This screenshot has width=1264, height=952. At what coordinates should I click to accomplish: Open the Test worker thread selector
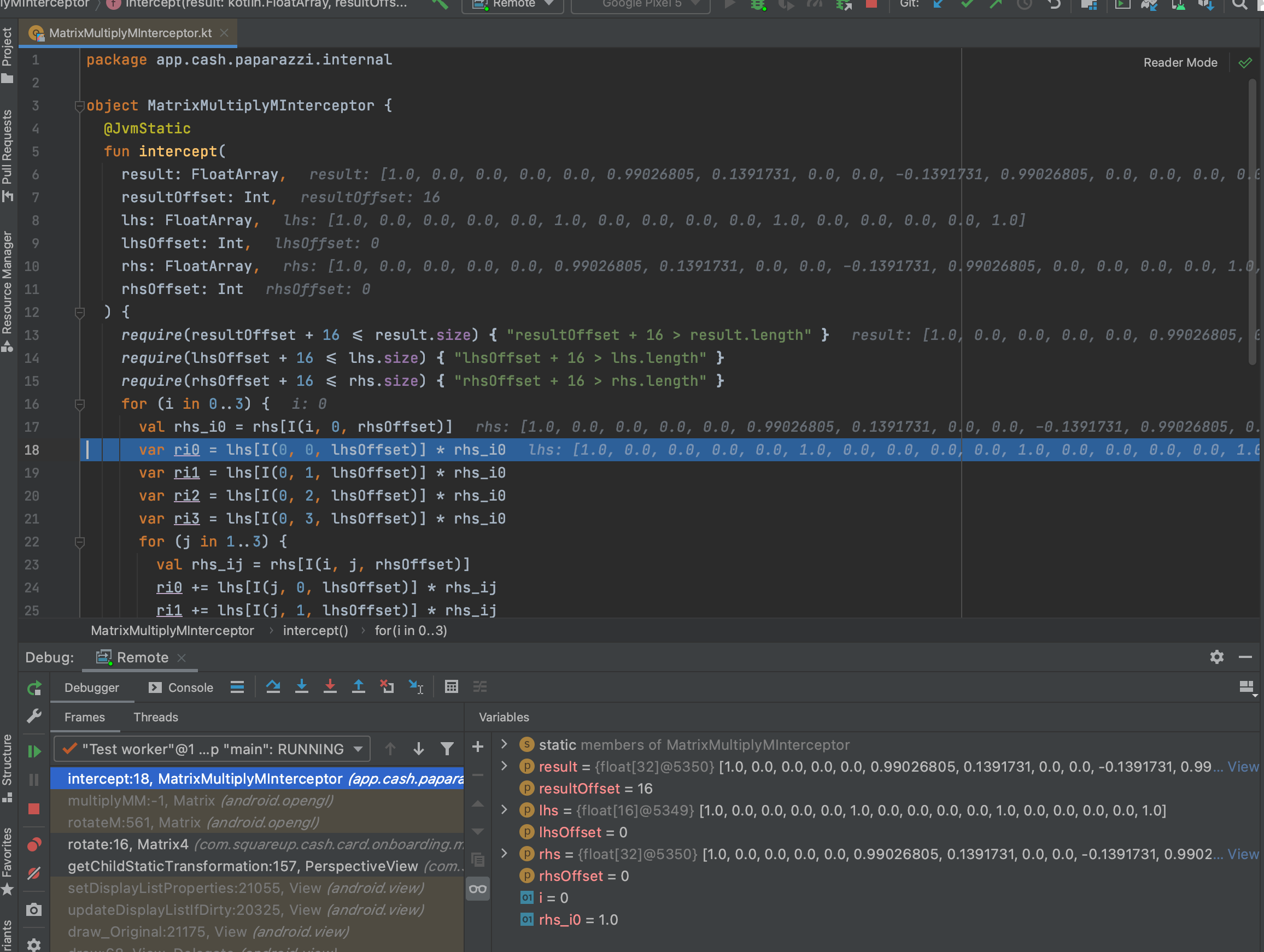tap(212, 749)
